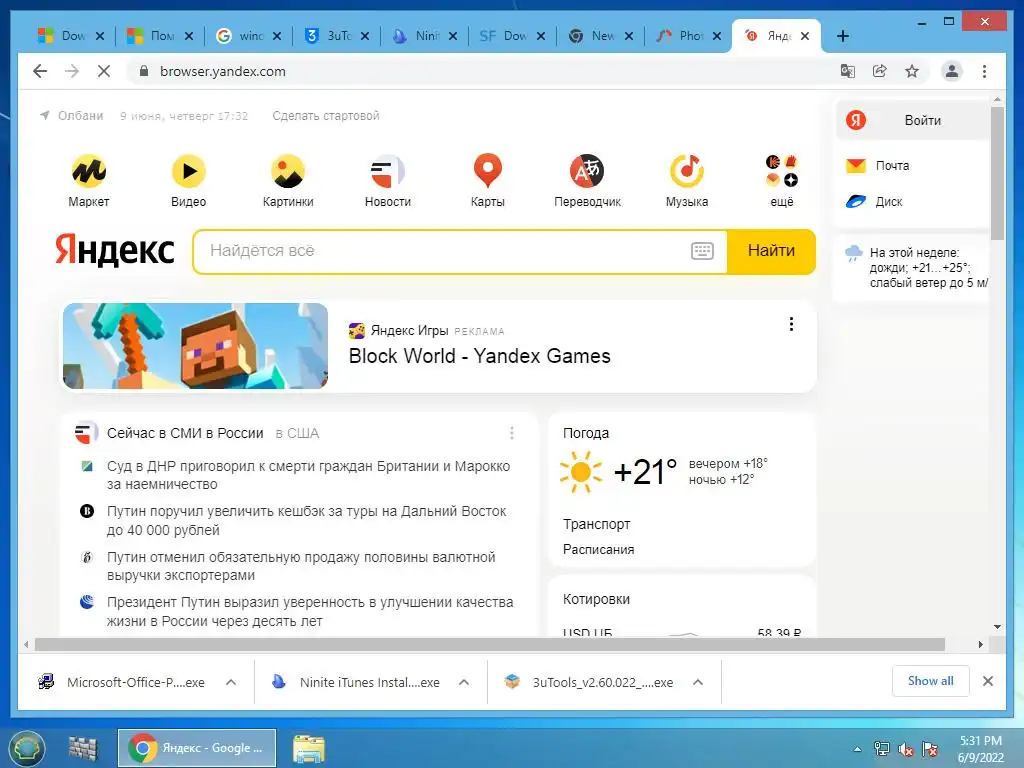Open the on-screen keyboard icon in search box

click(702, 251)
